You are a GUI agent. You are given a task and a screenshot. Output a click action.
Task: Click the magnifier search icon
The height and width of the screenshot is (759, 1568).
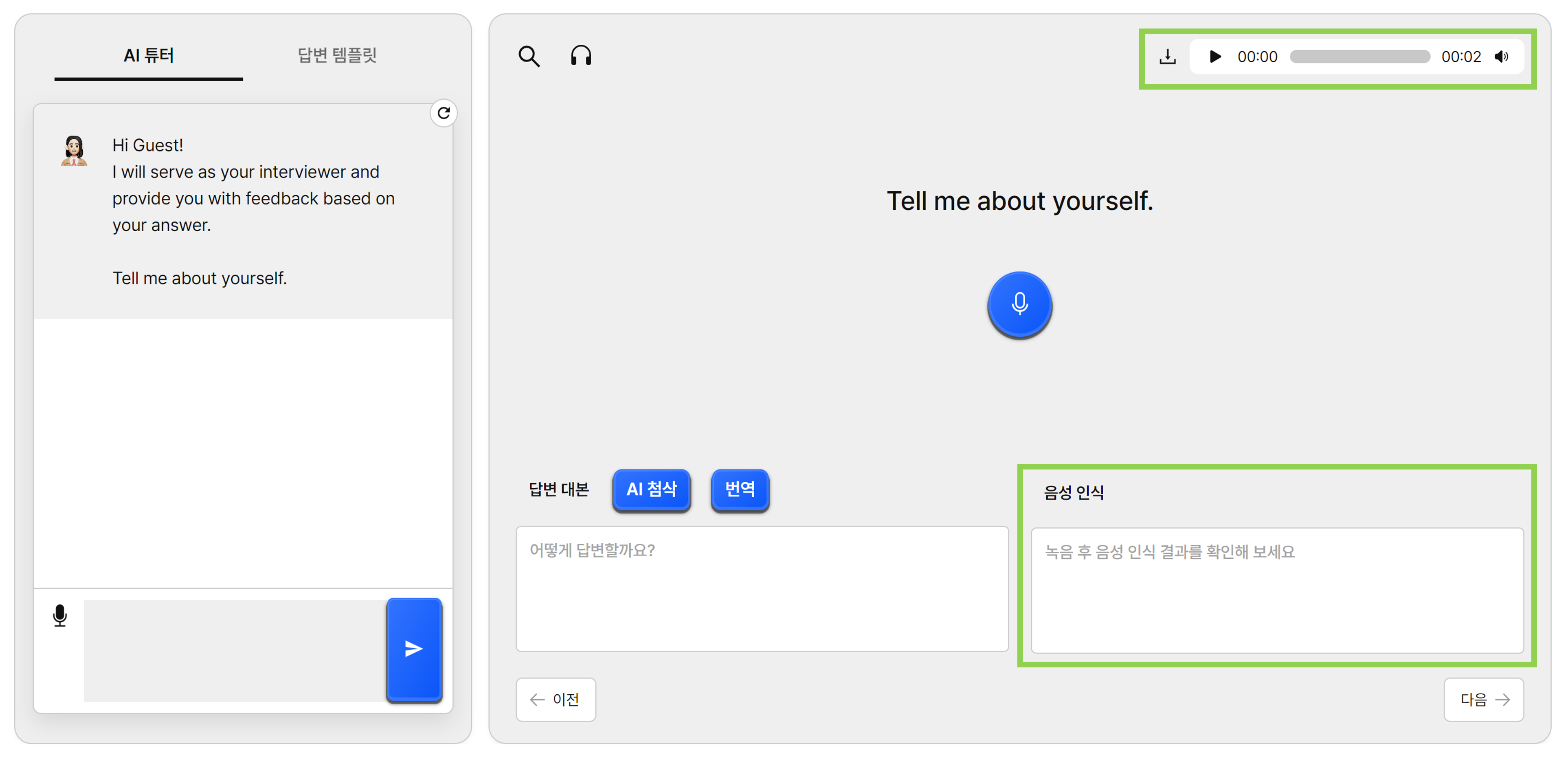point(529,56)
